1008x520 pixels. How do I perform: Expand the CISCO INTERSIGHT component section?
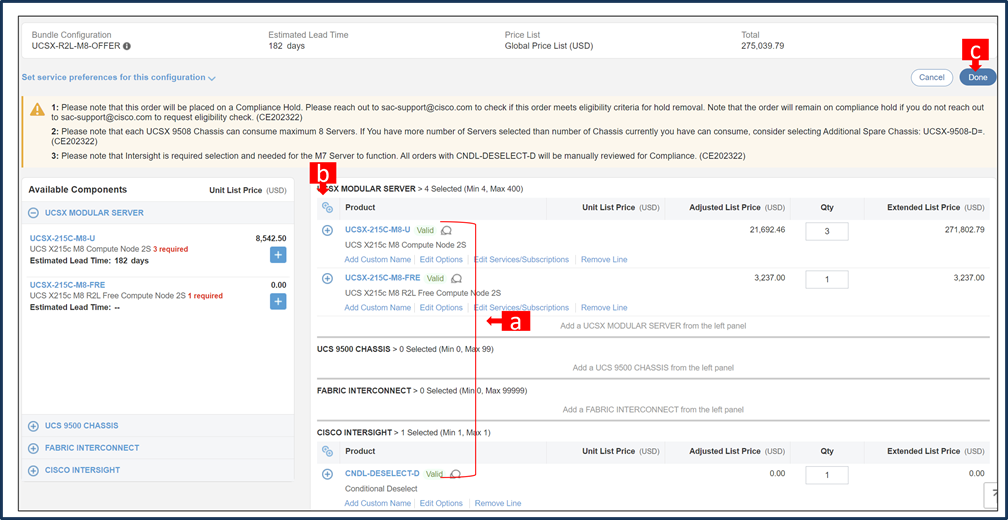click(x=33, y=471)
